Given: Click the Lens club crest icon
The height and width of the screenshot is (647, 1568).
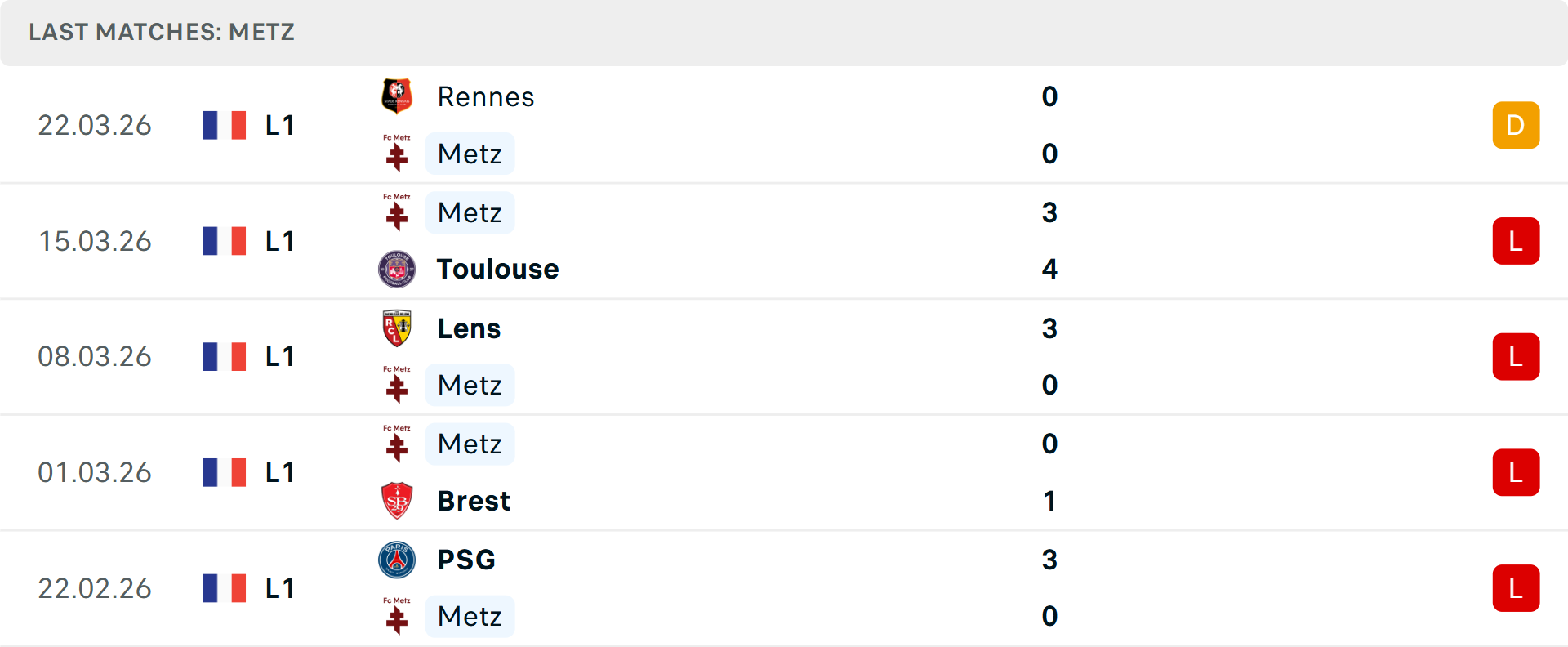Looking at the screenshot, I should point(397,328).
